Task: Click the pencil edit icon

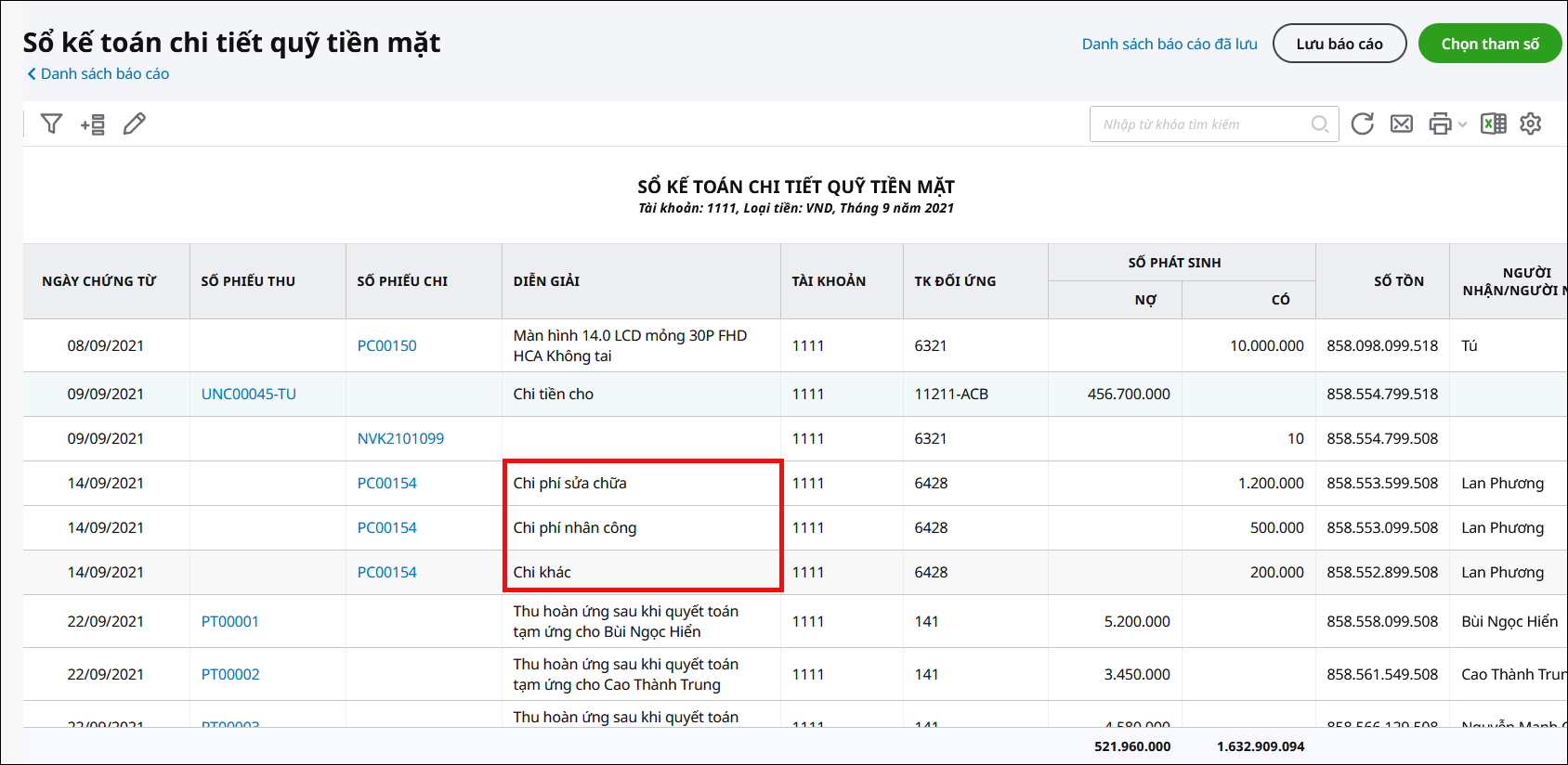Action: pyautogui.click(x=135, y=123)
